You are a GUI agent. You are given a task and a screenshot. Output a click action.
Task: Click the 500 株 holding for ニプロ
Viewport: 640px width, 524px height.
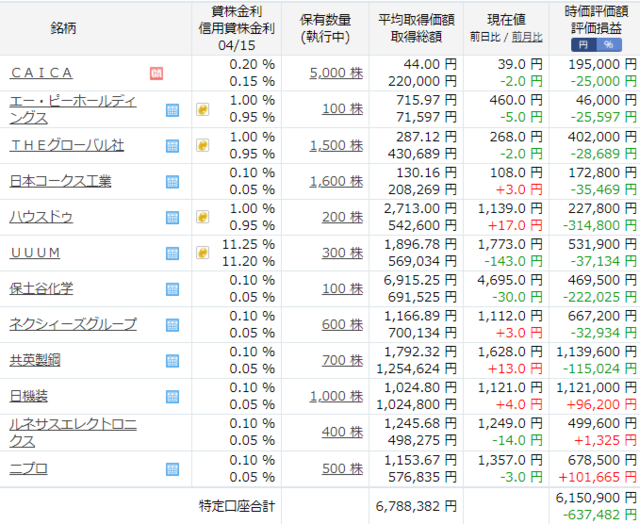point(342,468)
